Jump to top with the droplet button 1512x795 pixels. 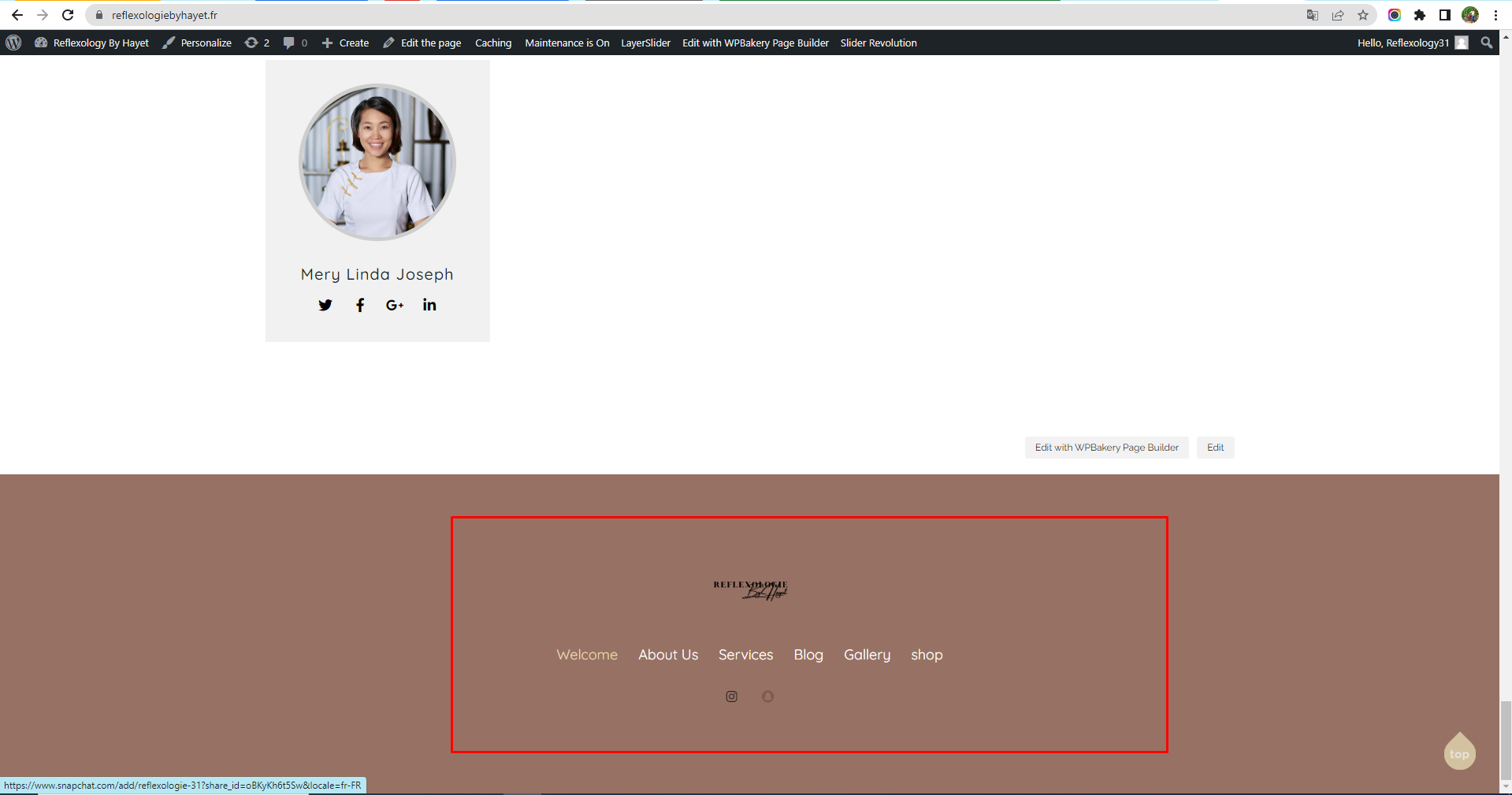pyautogui.click(x=1460, y=752)
